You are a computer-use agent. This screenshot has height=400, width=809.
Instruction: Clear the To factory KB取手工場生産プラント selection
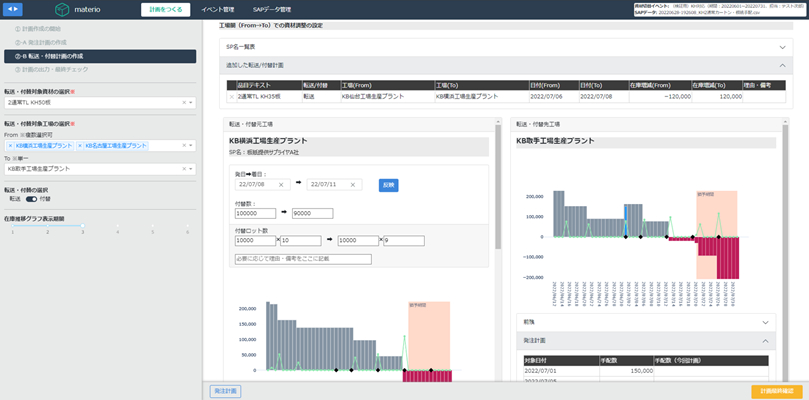point(184,169)
